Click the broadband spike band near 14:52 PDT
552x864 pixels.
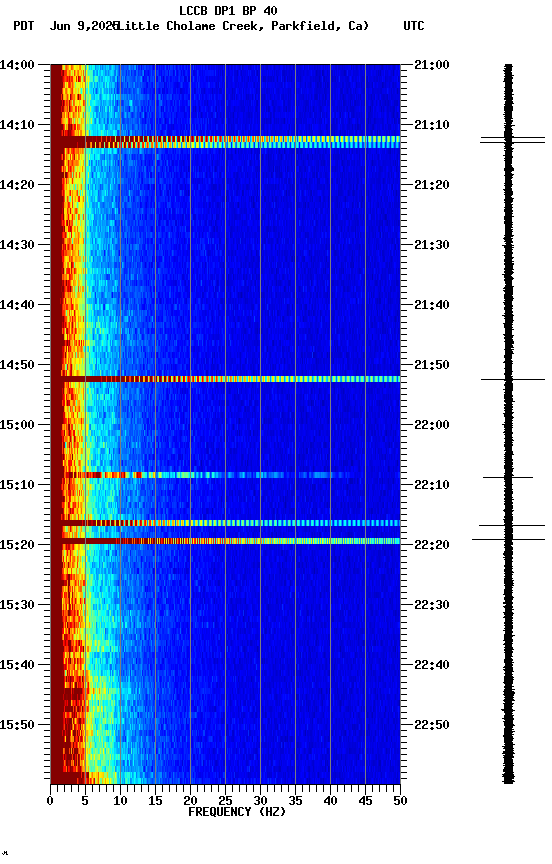tap(225, 380)
